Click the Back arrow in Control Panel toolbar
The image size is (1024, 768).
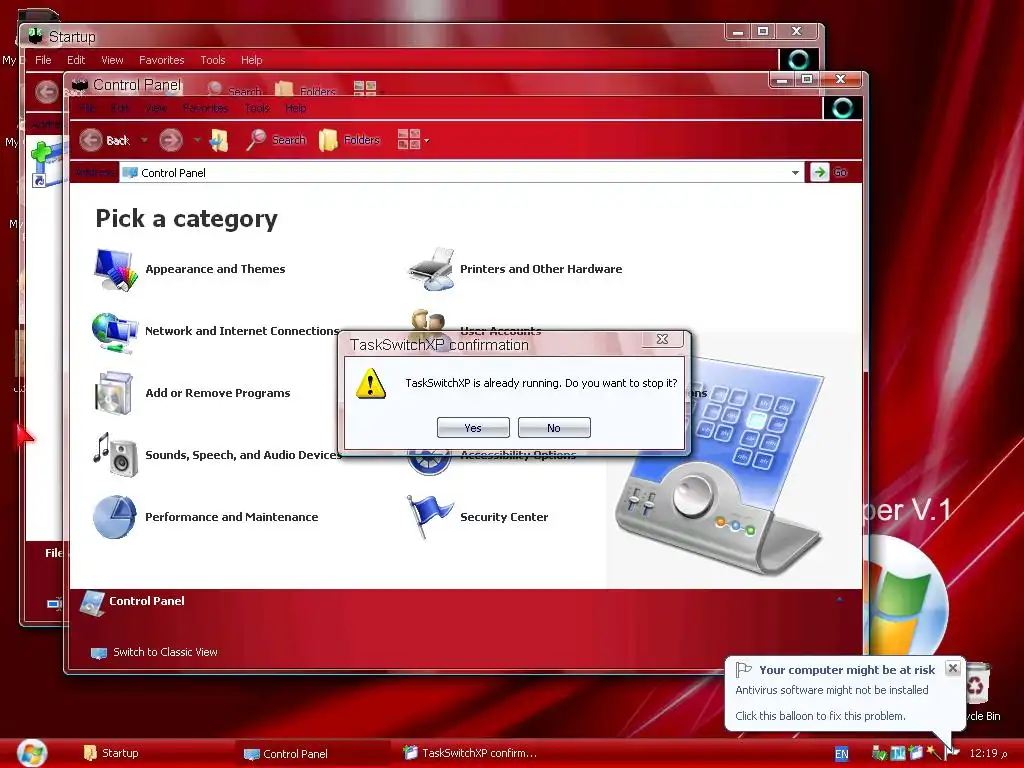[91, 140]
